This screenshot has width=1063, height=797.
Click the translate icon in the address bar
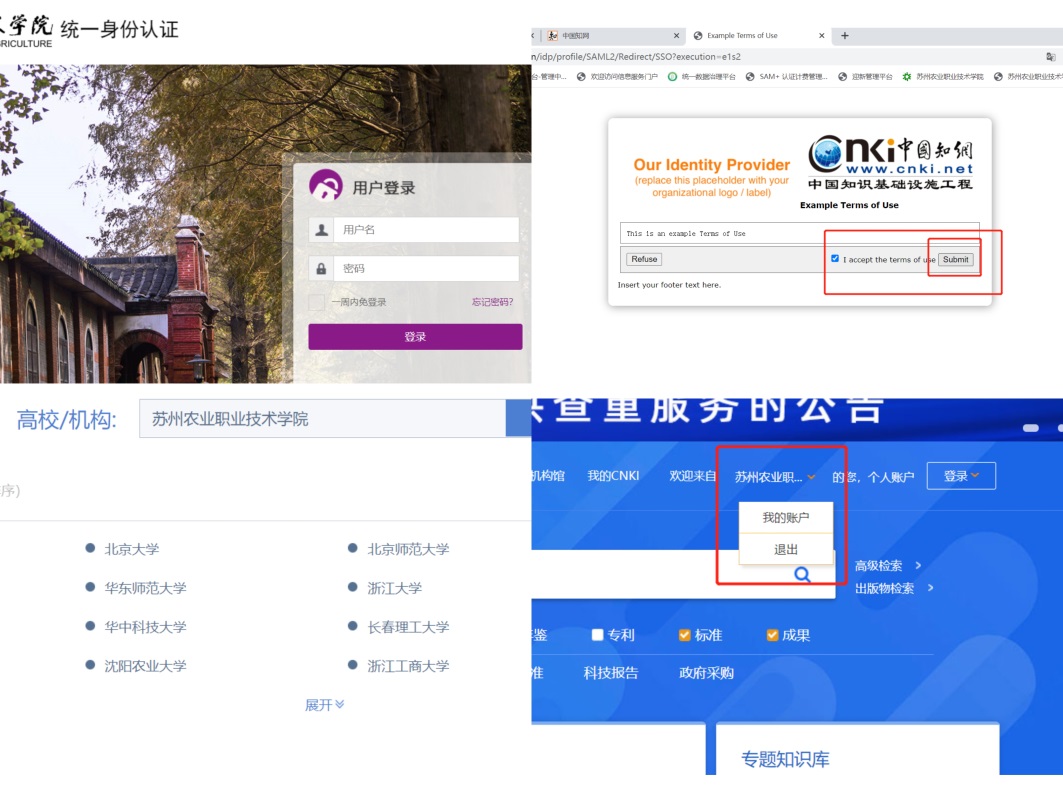tap(1050, 57)
